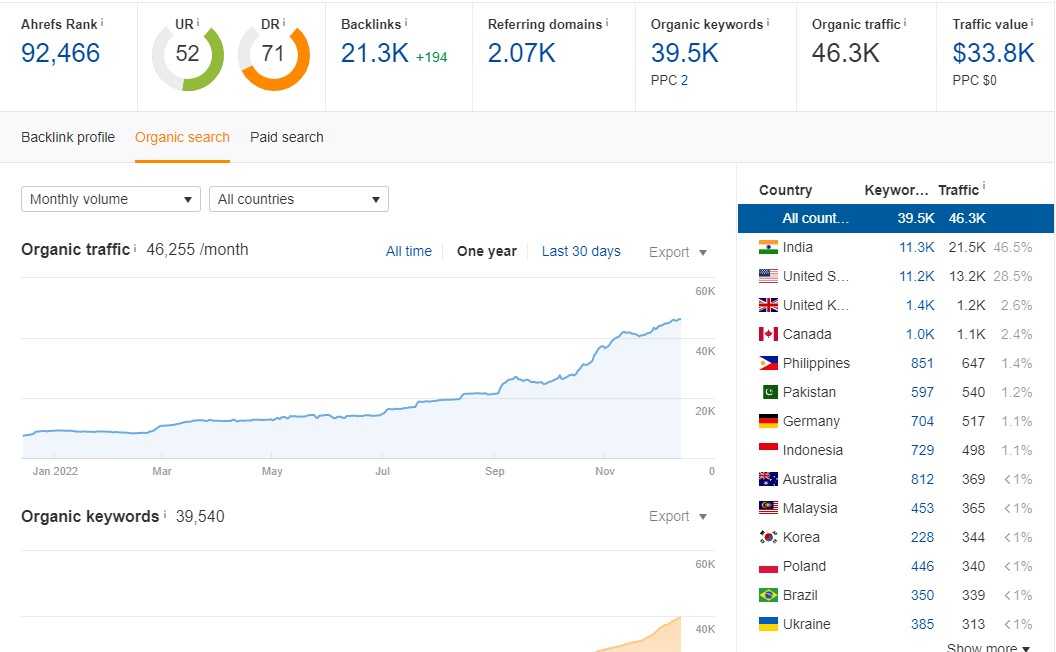Image resolution: width=1056 pixels, height=652 pixels.
Task: Click info icon next to Organic traffic chart title
Action: pyautogui.click(x=135, y=248)
